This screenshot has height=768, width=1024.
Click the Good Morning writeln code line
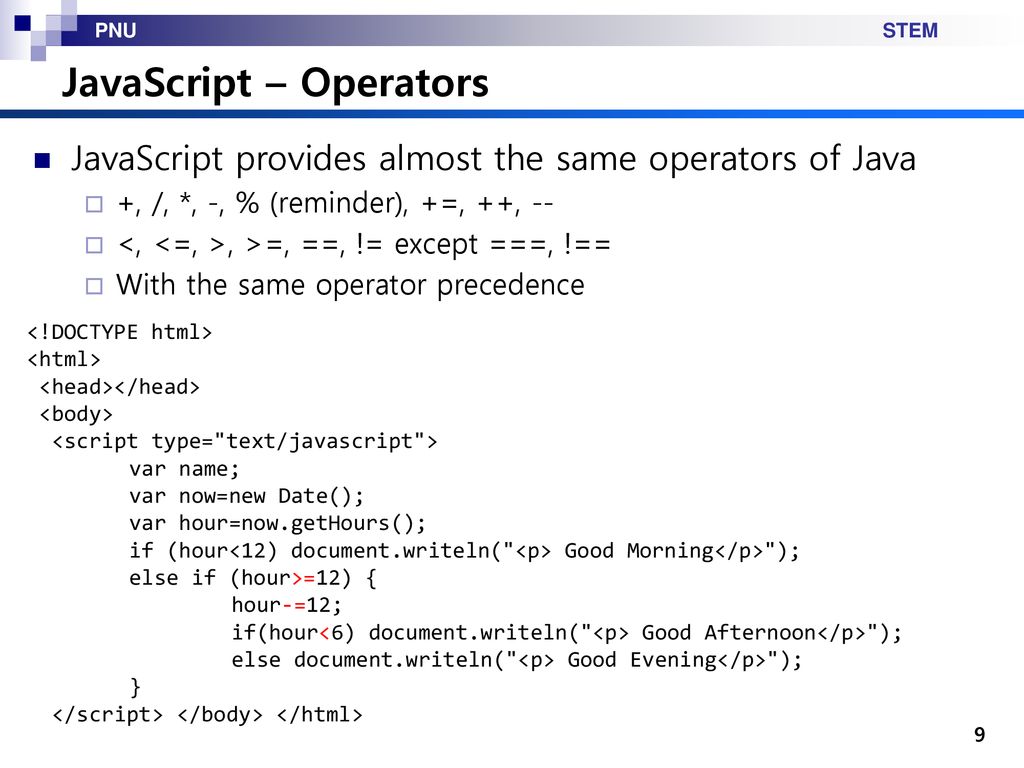[x=464, y=551]
